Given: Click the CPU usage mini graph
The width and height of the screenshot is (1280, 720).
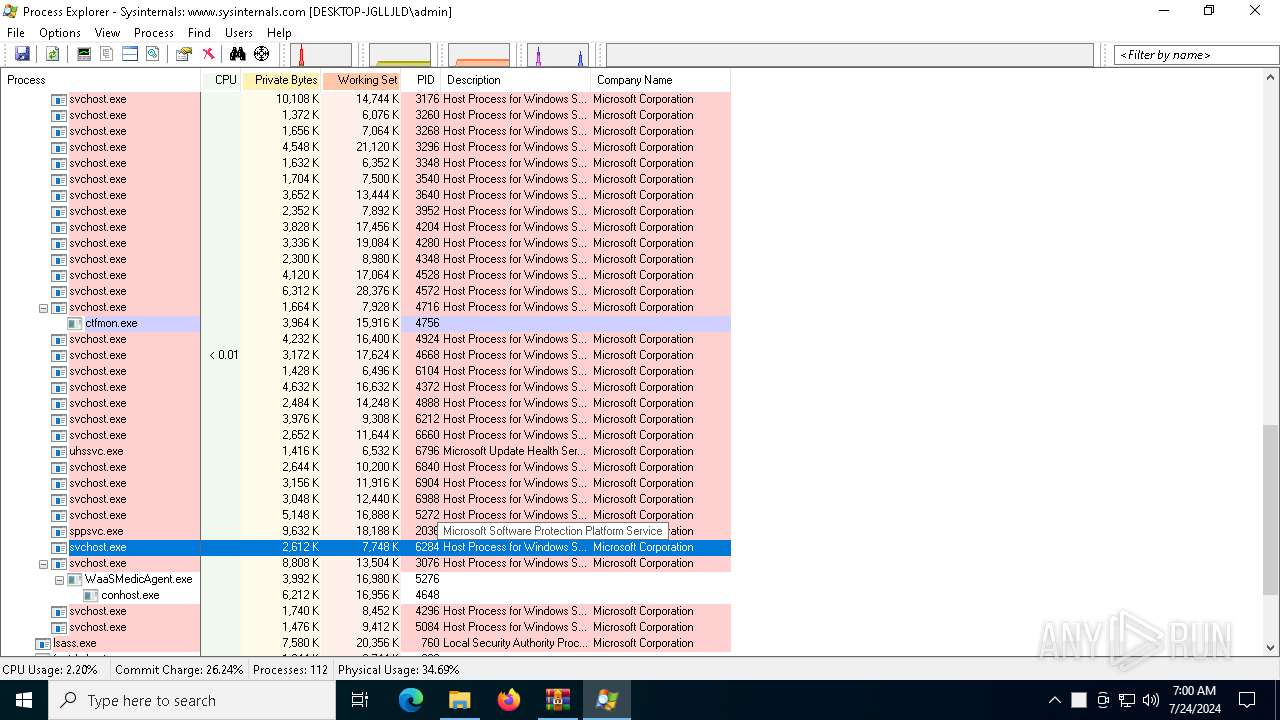Looking at the screenshot, I should [x=321, y=55].
